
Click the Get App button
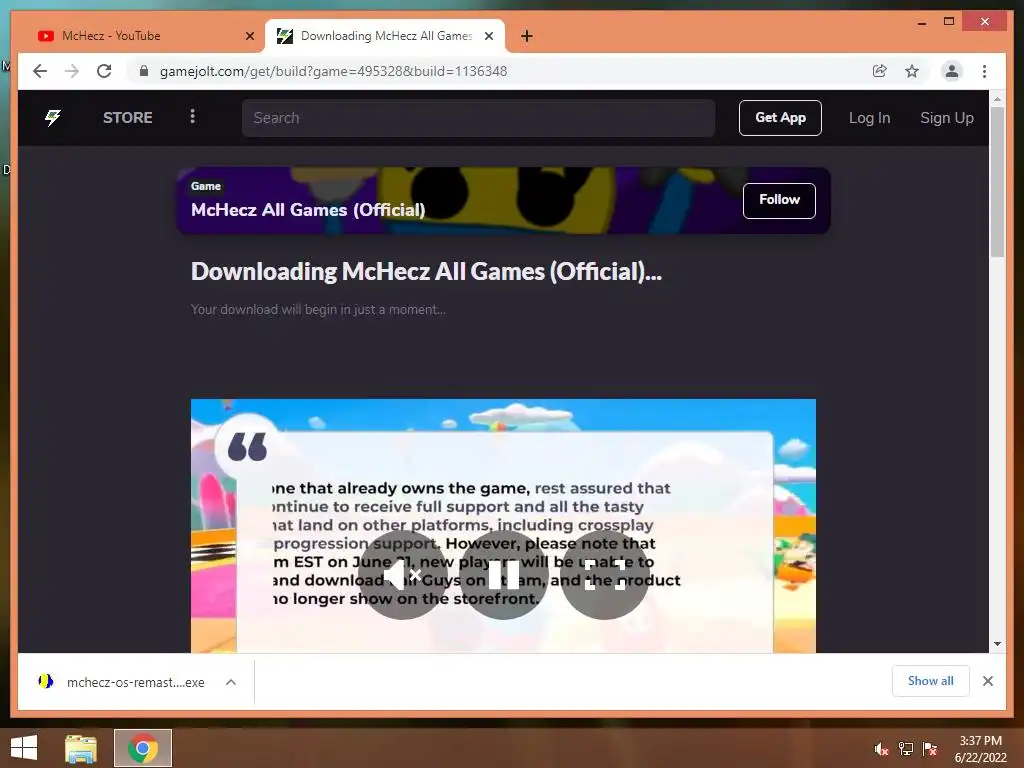click(x=780, y=118)
